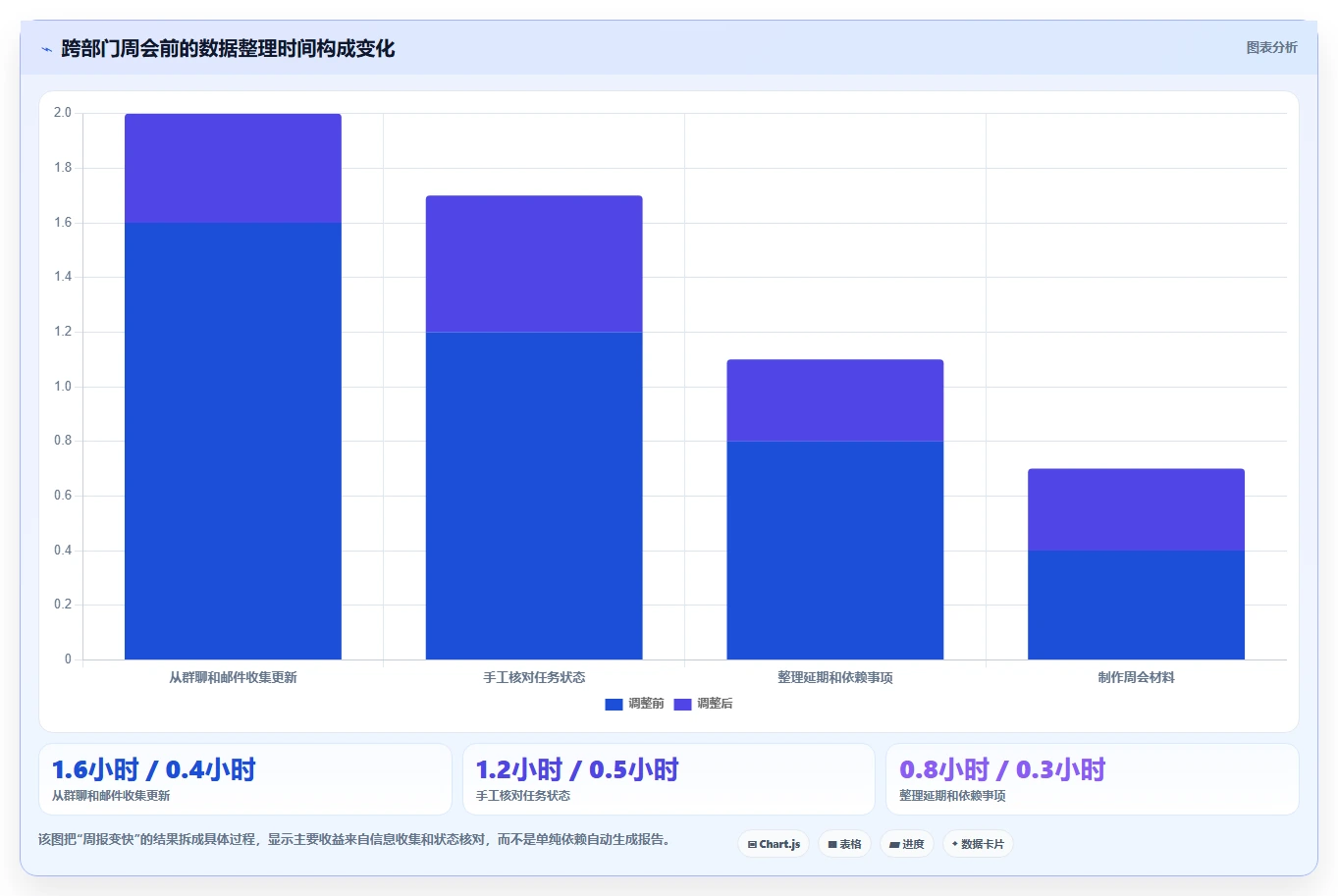1338x896 pixels.
Task: Select the blue 调整前 bar for 制作周会材料
Action: pos(1136,605)
